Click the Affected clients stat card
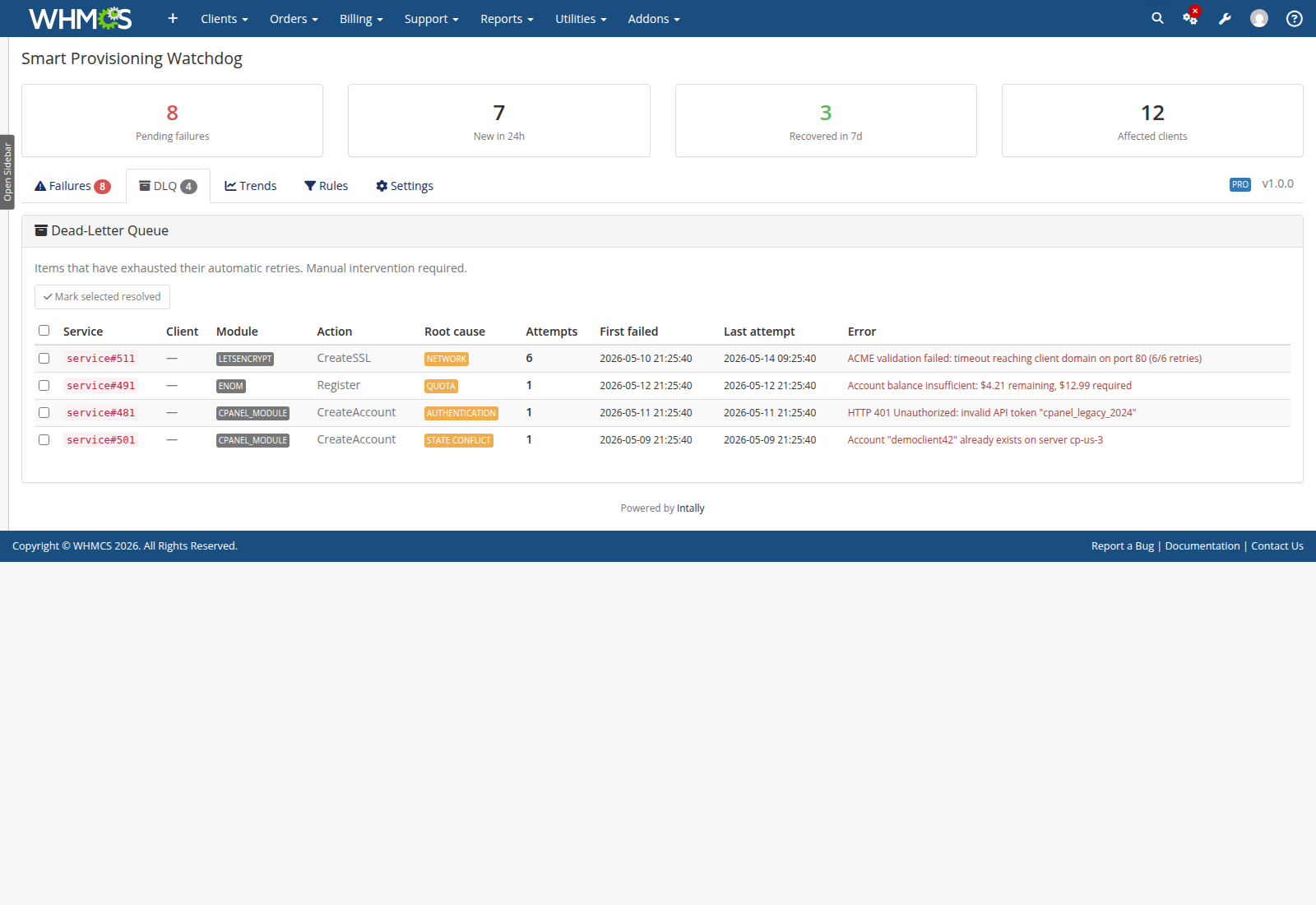This screenshot has width=1316, height=905. click(x=1152, y=120)
